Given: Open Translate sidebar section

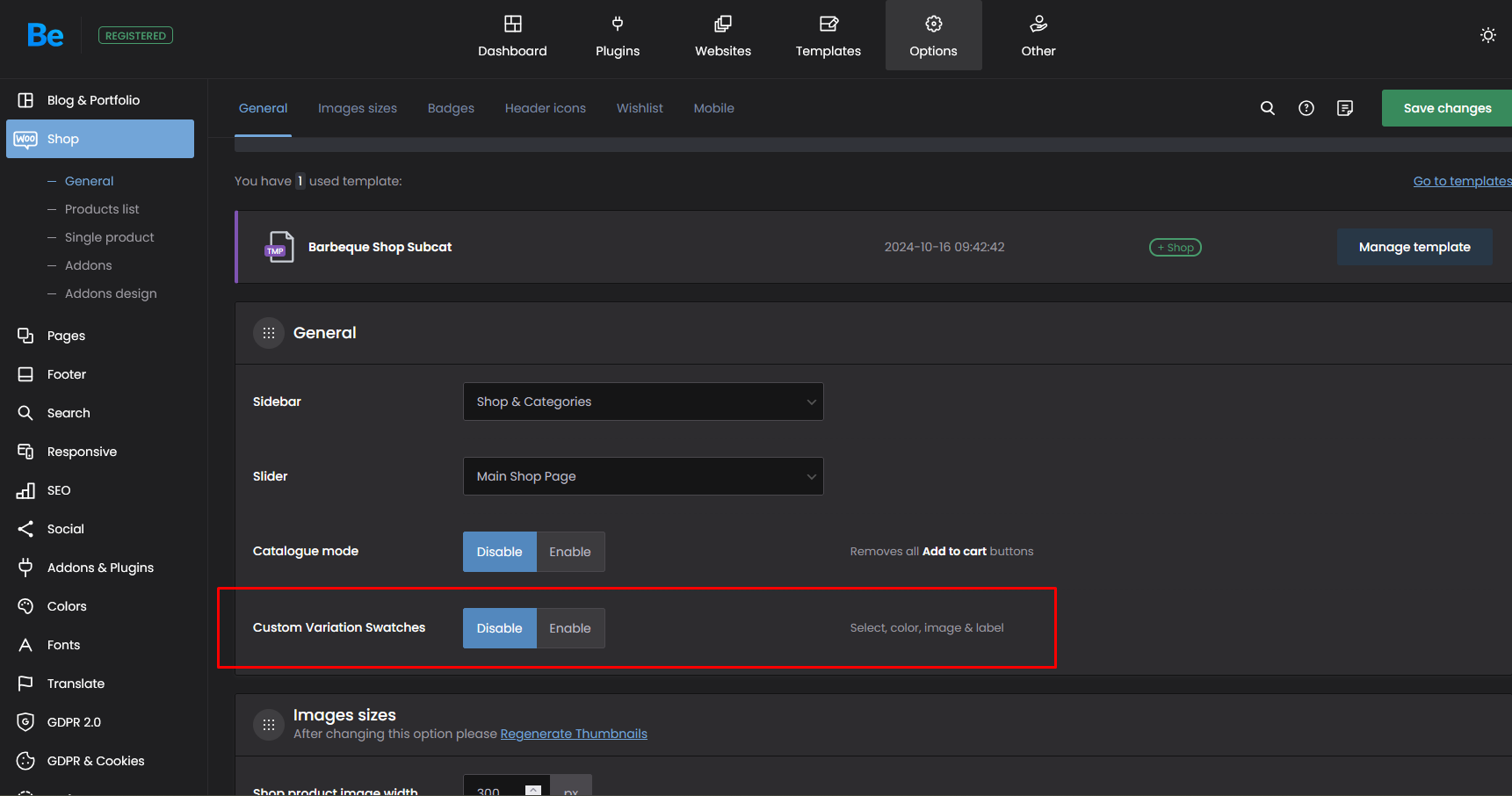Looking at the screenshot, I should 100,684.
